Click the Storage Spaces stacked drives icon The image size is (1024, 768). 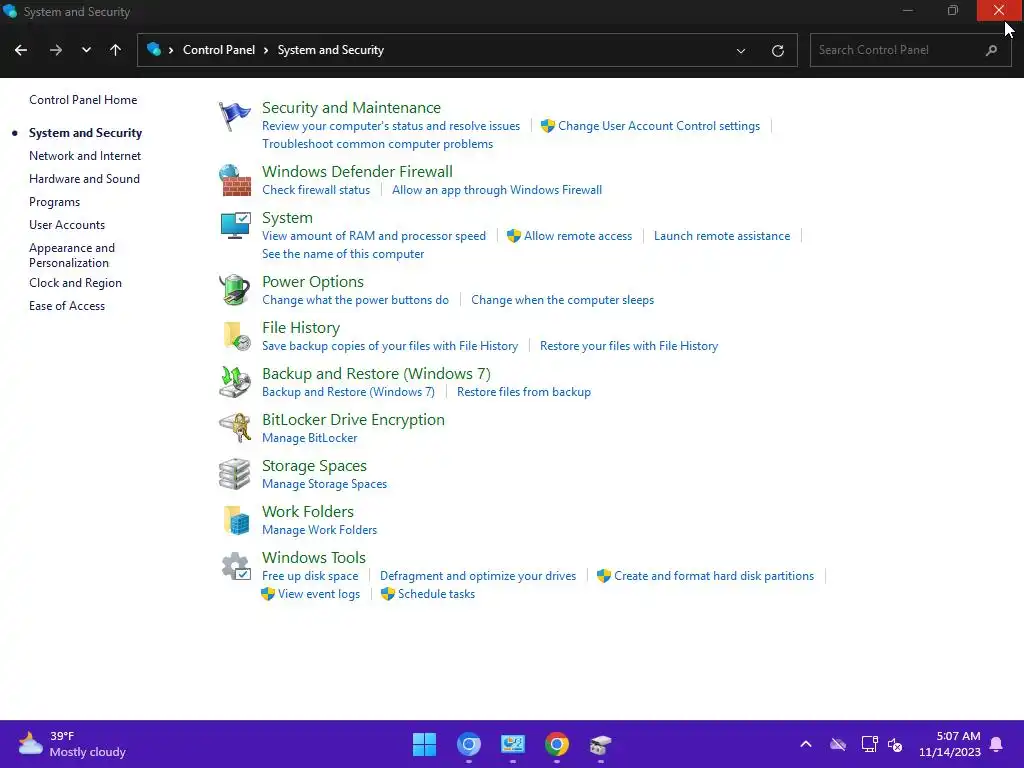[235, 474]
